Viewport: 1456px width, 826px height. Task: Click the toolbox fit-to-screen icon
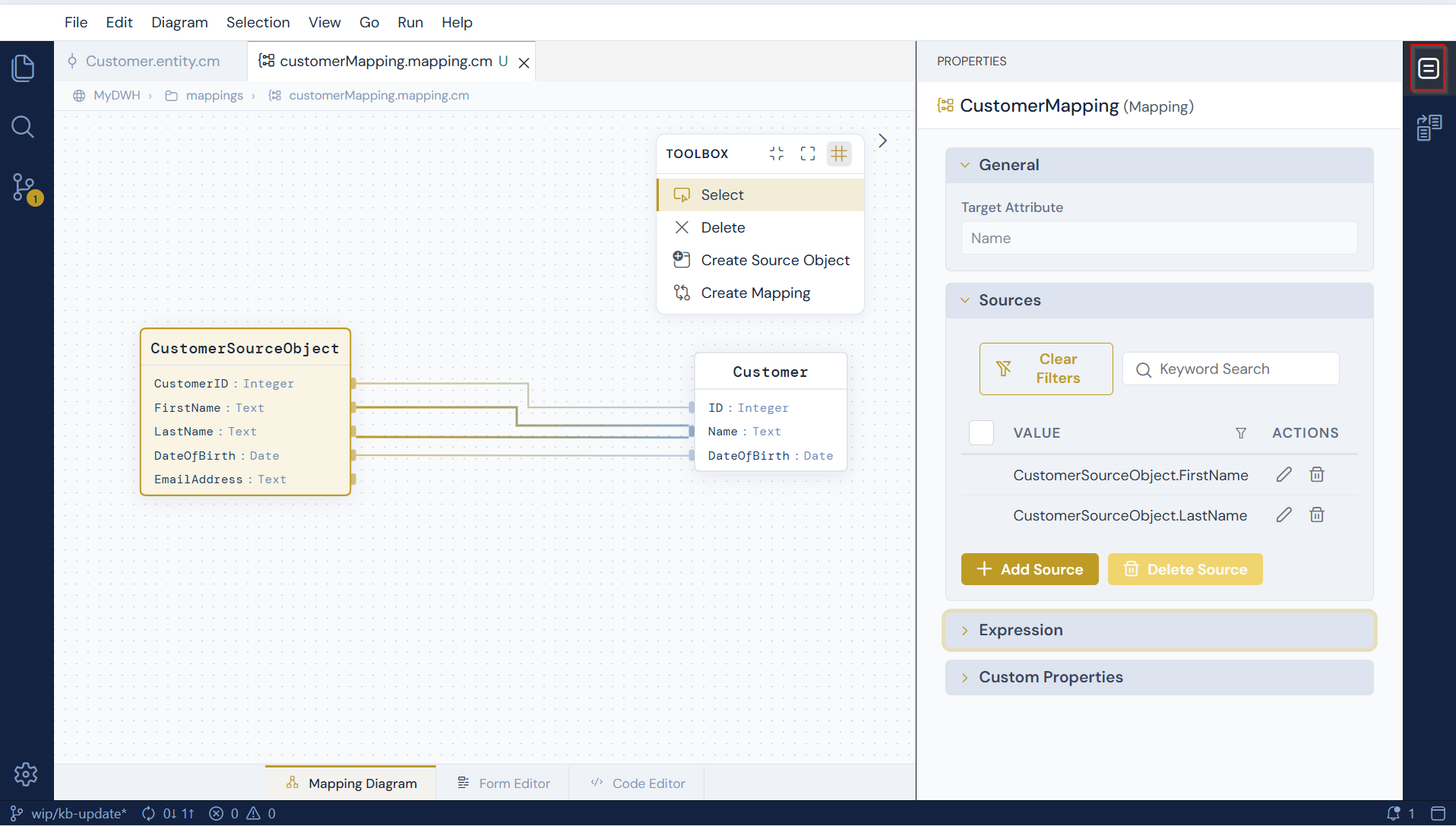808,153
